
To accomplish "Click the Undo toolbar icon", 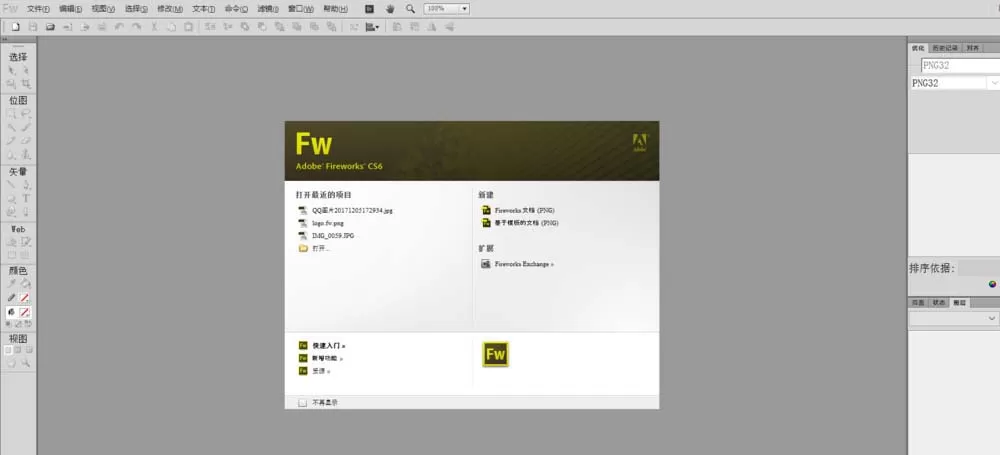I will click(x=119, y=27).
